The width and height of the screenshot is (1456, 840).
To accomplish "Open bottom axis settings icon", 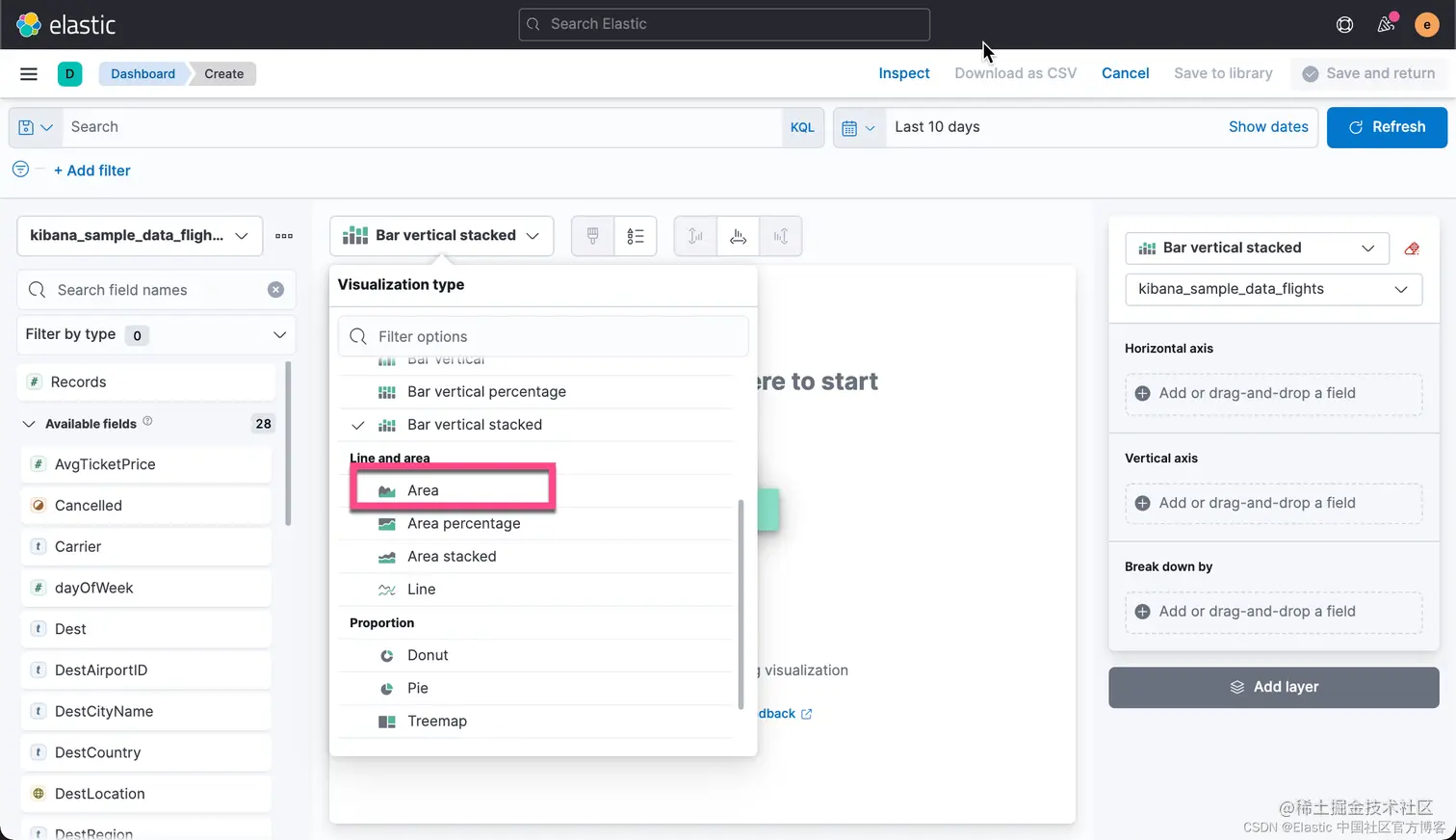I will click(738, 236).
